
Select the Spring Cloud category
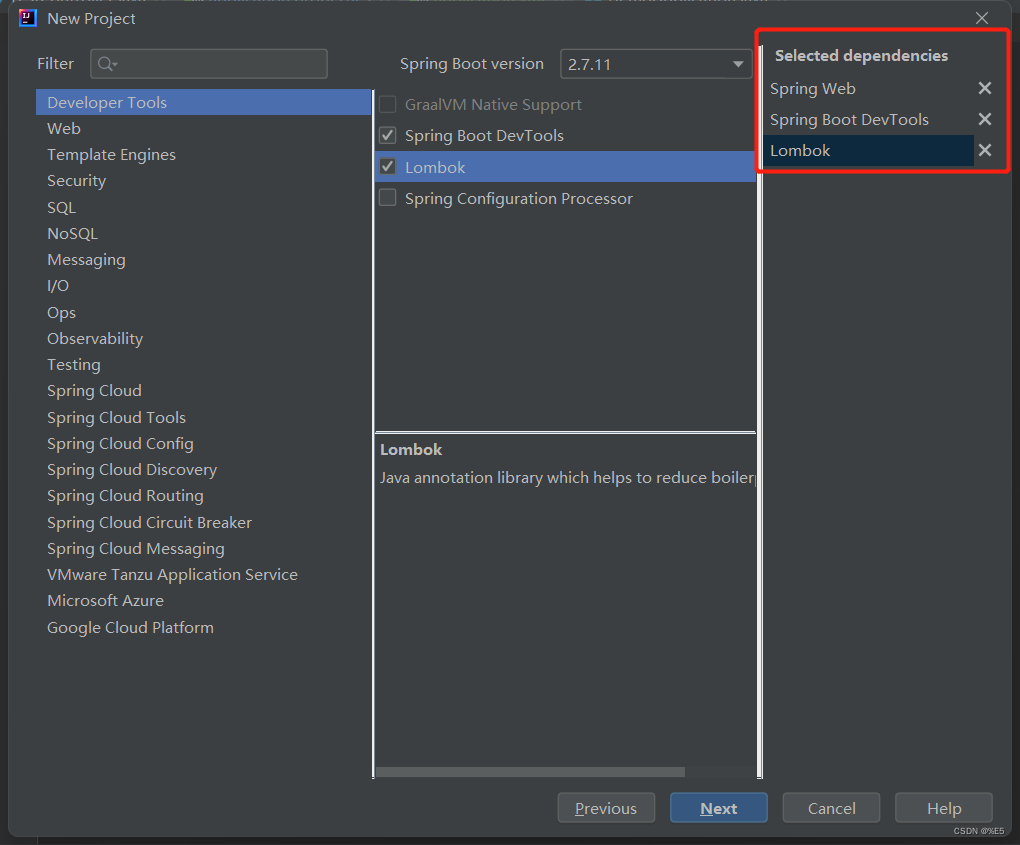(x=204, y=391)
